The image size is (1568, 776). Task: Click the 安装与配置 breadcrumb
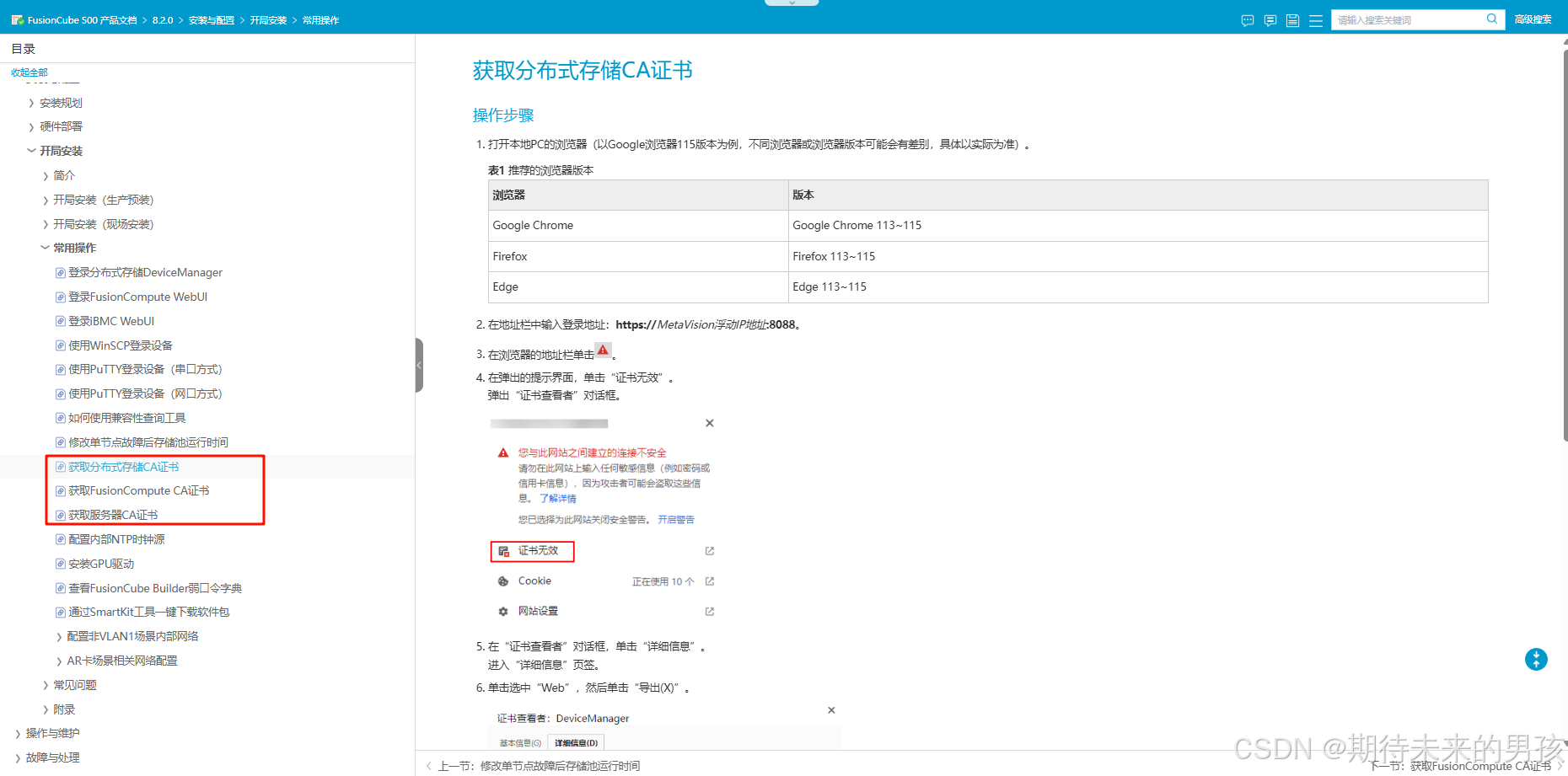(x=212, y=20)
